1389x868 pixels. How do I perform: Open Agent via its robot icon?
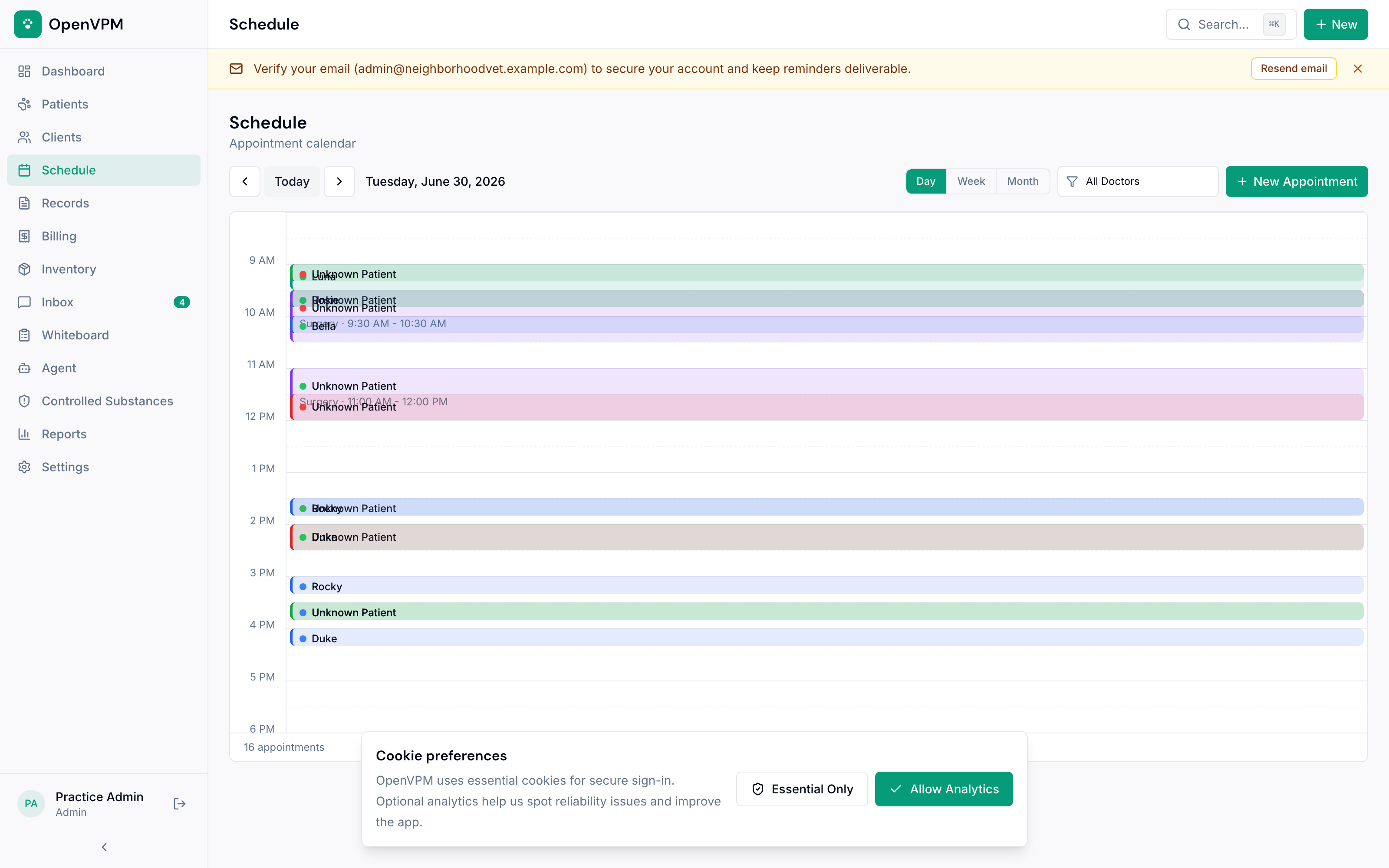tap(24, 368)
